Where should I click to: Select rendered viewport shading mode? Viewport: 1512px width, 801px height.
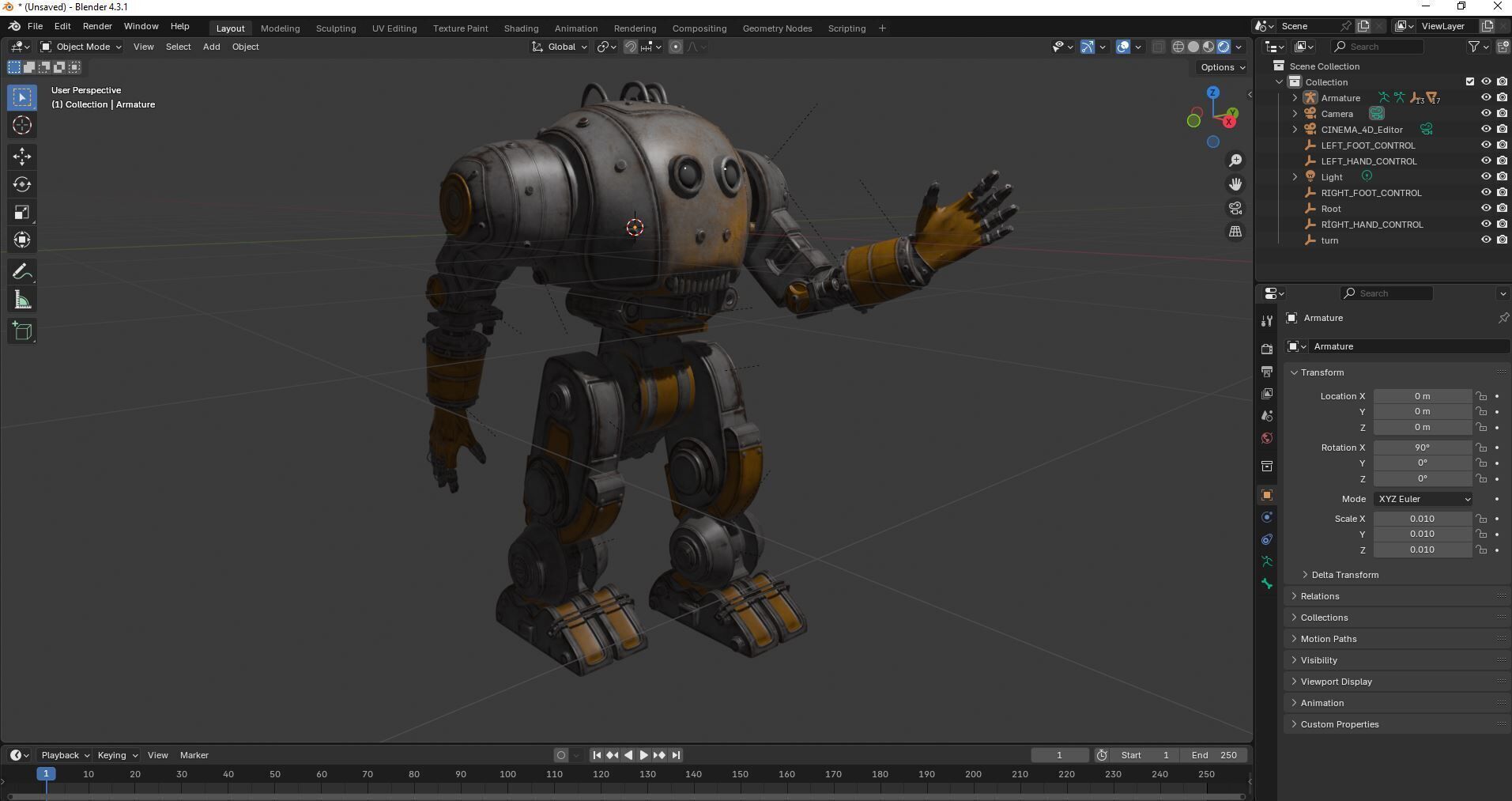click(1224, 47)
